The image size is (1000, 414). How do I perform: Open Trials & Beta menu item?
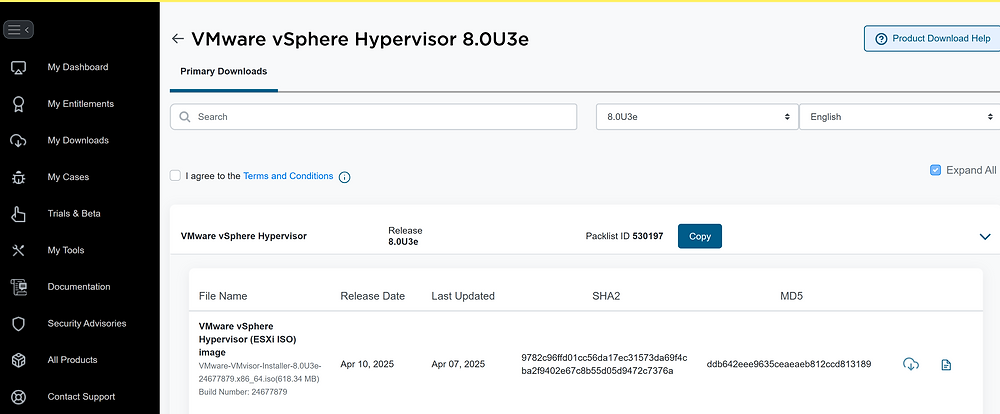[74, 214]
